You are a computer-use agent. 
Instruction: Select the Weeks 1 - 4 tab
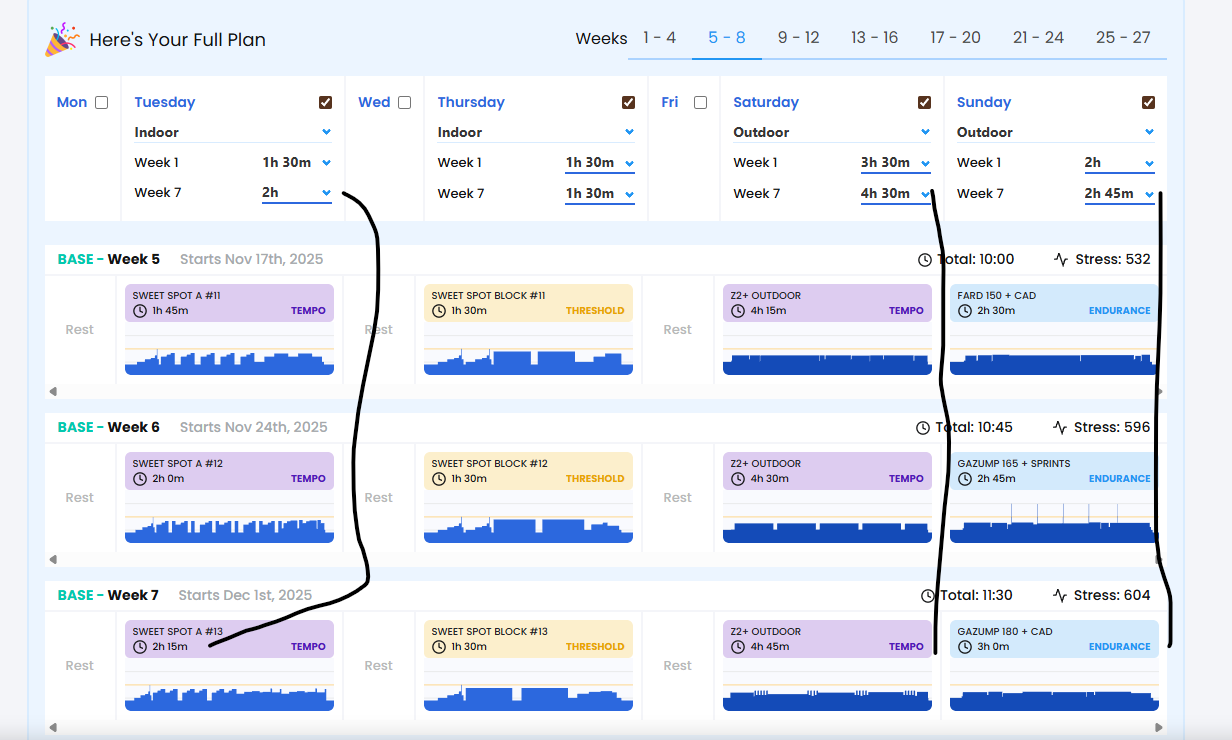pyautogui.click(x=659, y=38)
